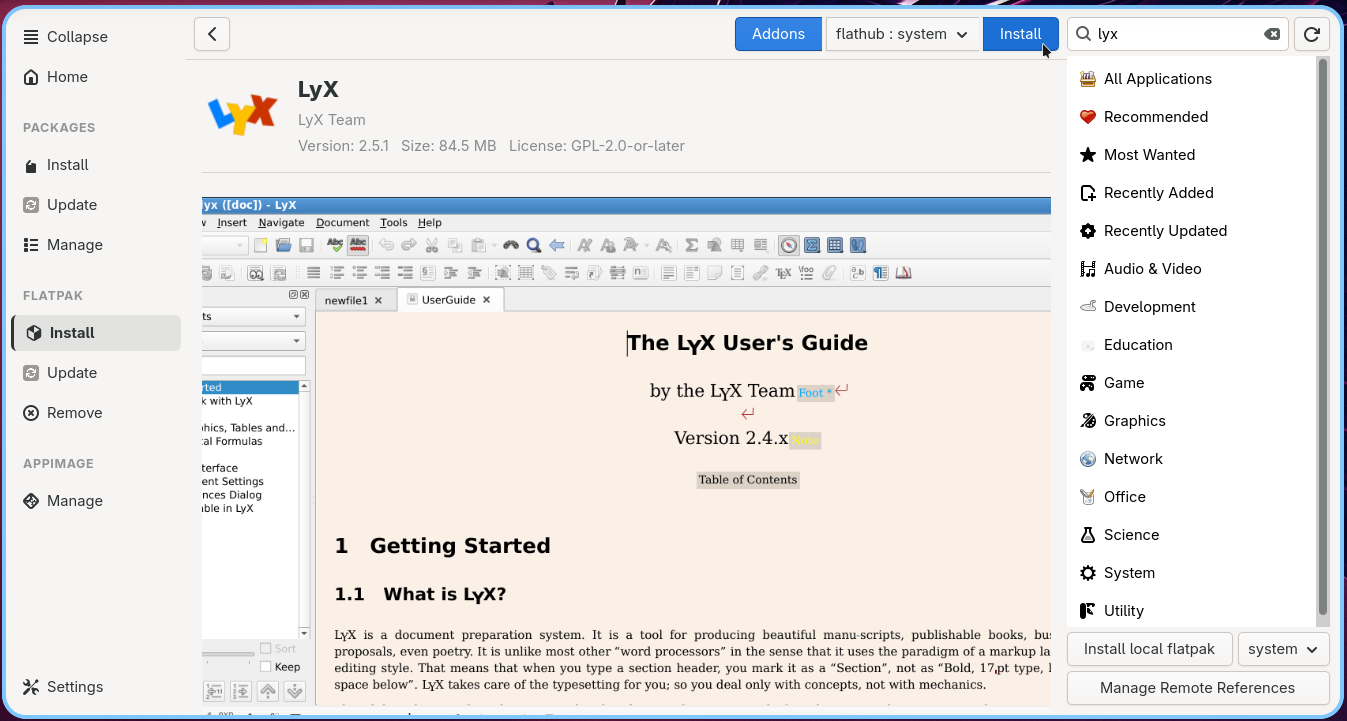Image resolution: width=1347 pixels, height=721 pixels.
Task: Clear the search text with the backspace icon
Action: coord(1272,34)
